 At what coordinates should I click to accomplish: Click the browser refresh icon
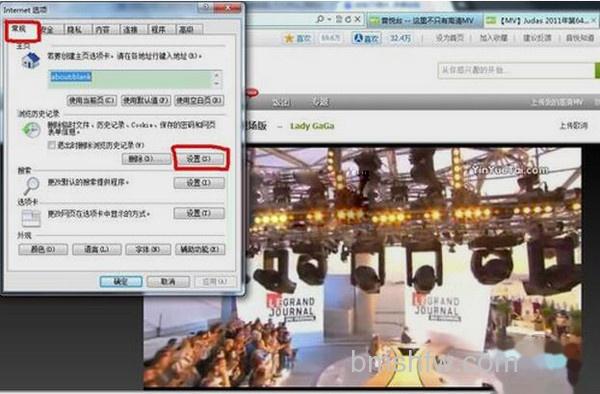348,19
